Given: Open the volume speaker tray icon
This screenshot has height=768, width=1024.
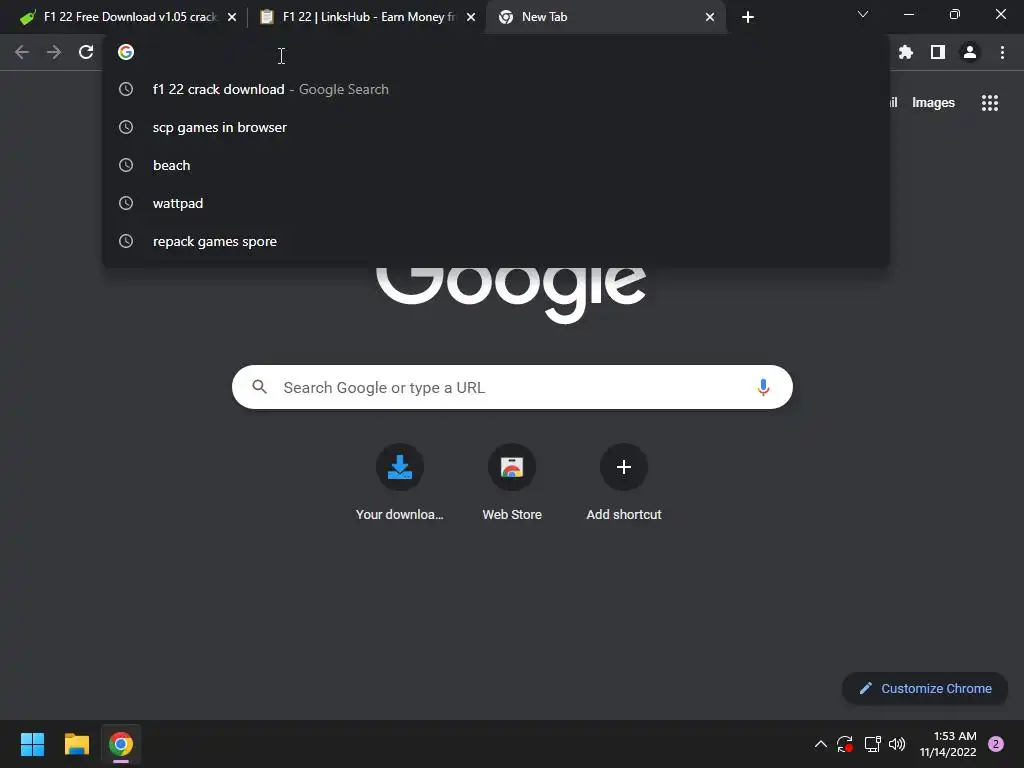Looking at the screenshot, I should click(897, 744).
